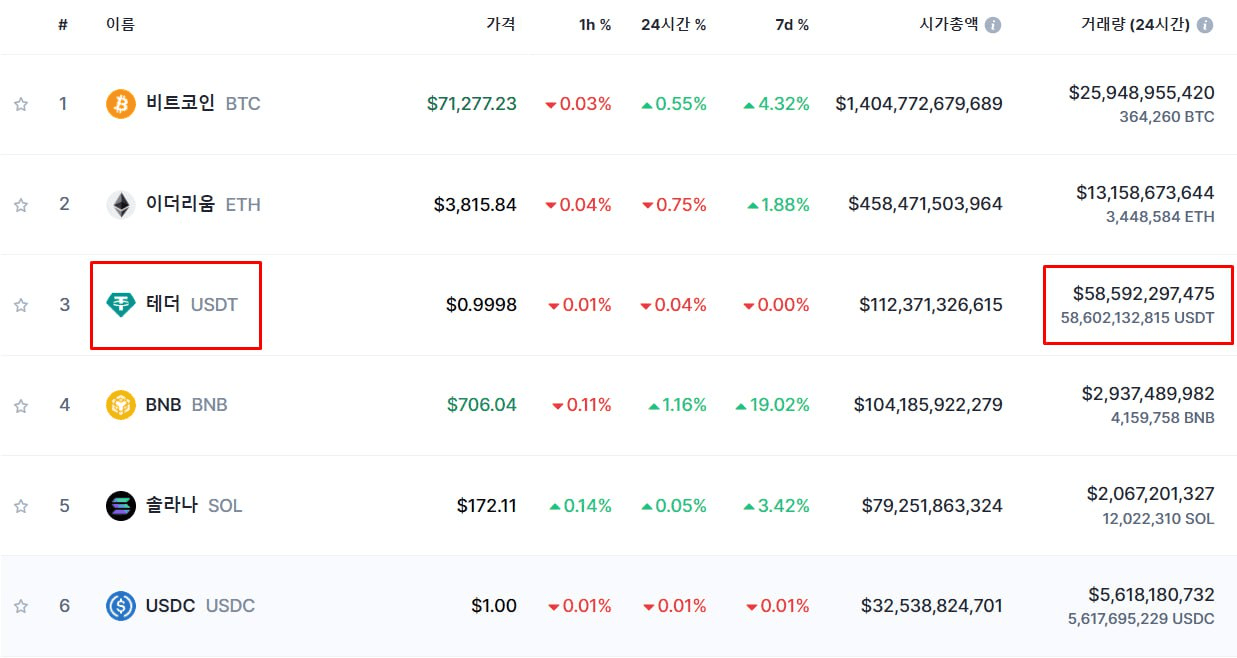Sort the table by the # column
Viewport: 1237px width, 658px height.
(x=63, y=25)
